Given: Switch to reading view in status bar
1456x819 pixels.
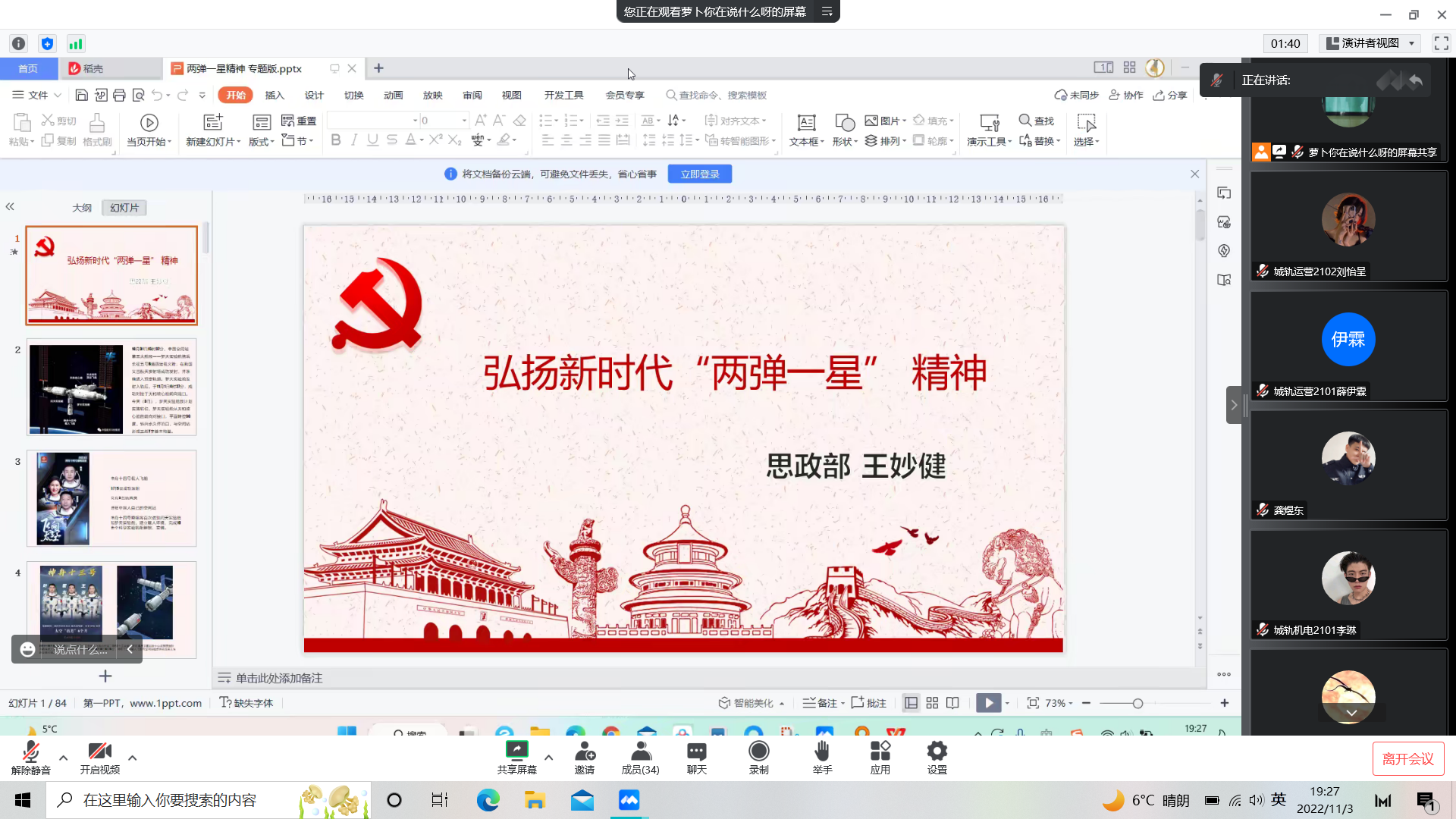Looking at the screenshot, I should tap(952, 703).
